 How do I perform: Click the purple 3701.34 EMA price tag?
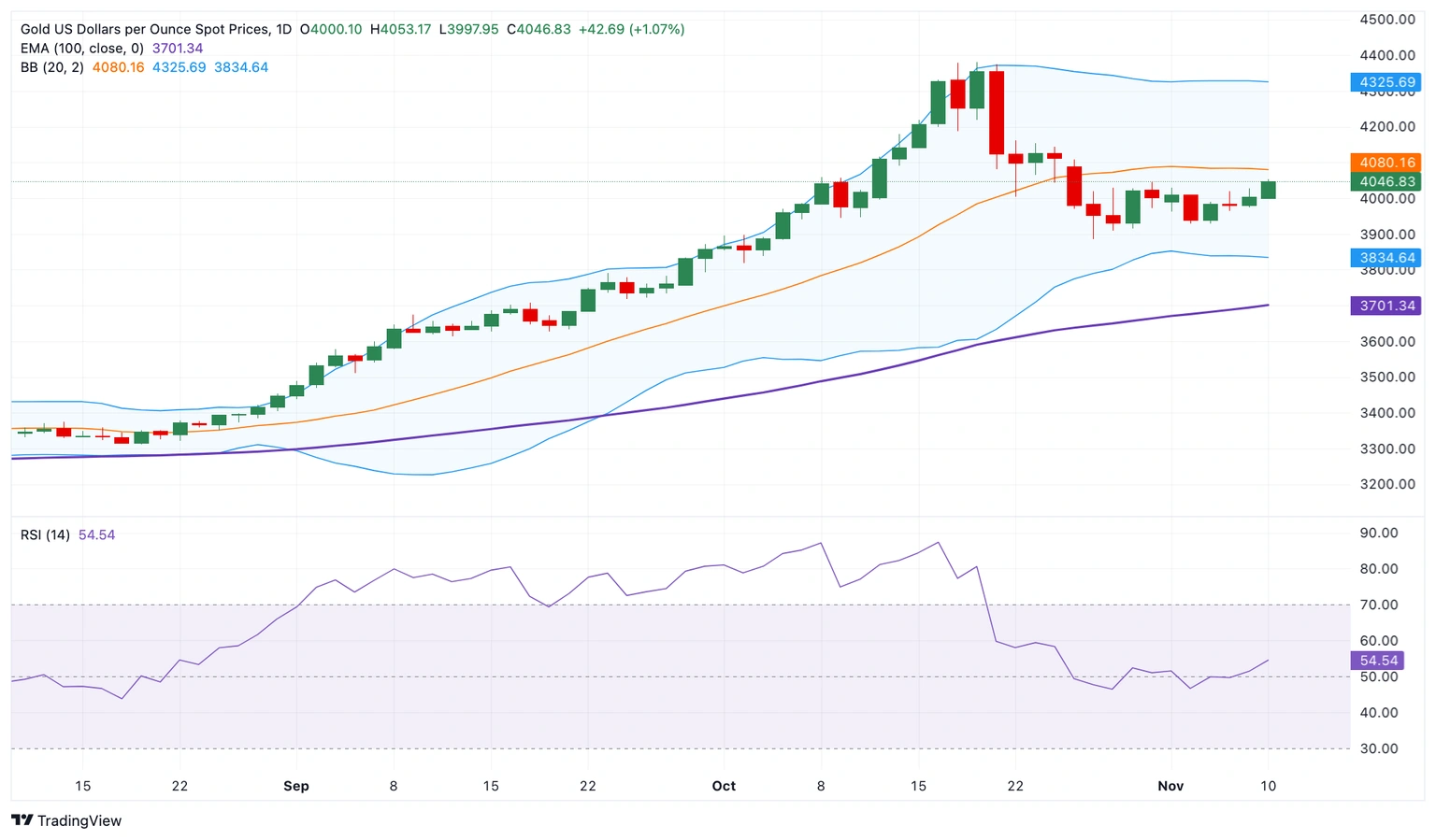tap(1386, 306)
